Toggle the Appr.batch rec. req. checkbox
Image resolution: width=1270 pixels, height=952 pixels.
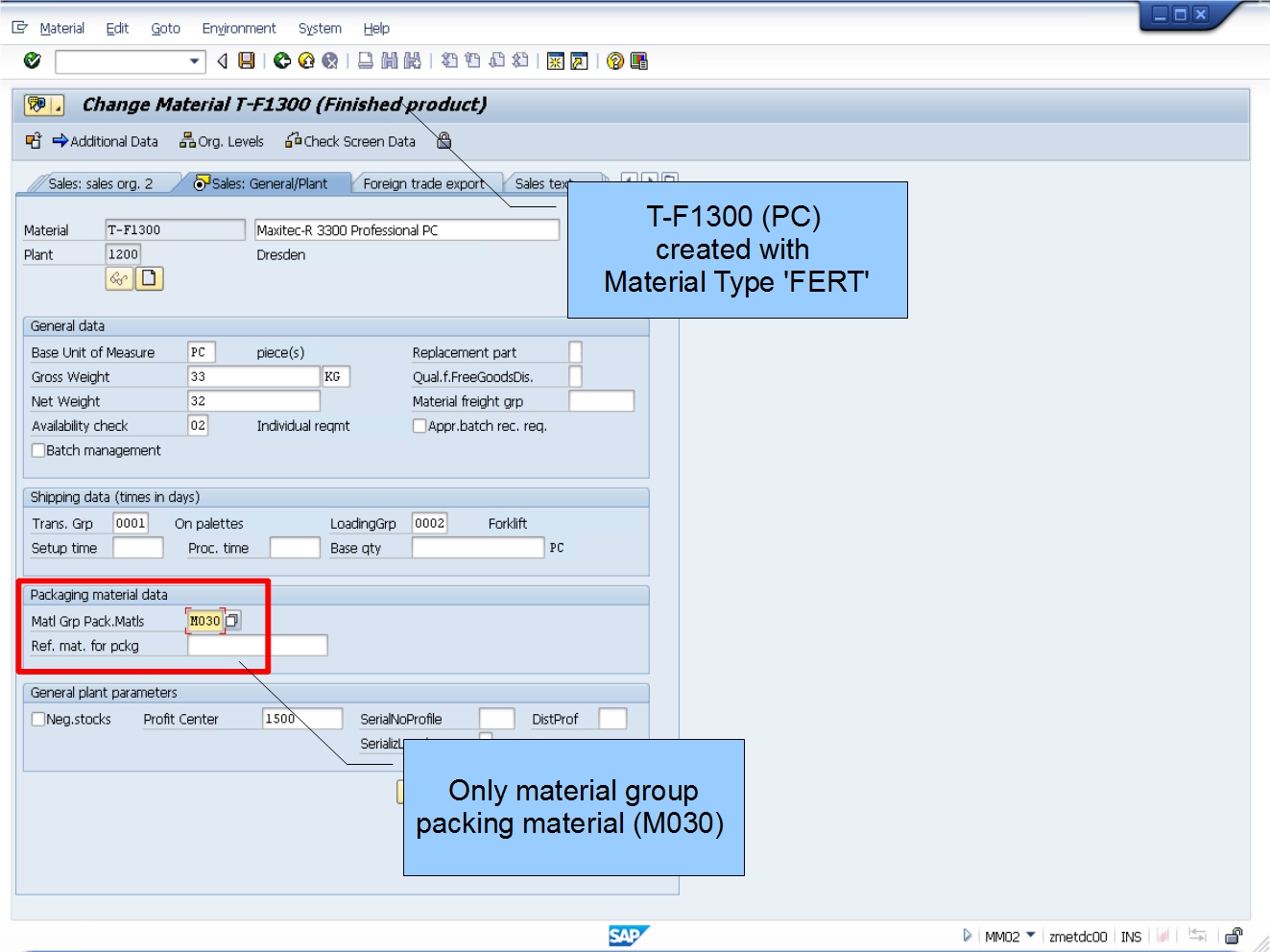[419, 426]
